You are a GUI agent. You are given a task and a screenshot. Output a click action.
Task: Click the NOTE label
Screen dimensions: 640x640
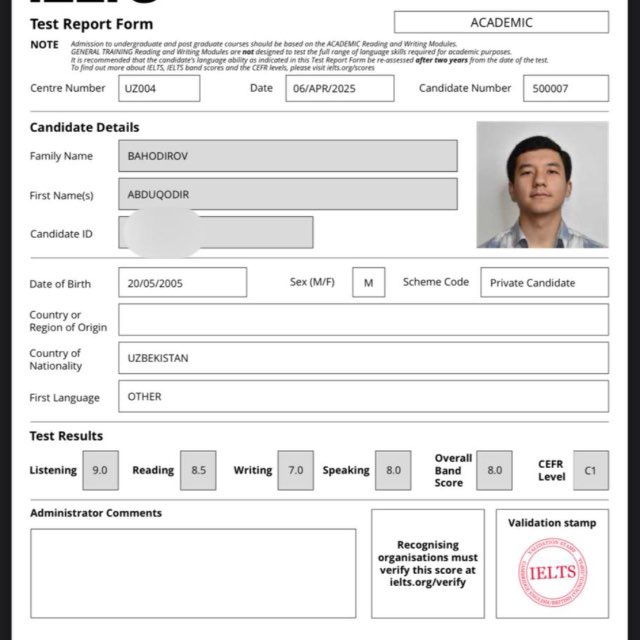[44, 44]
